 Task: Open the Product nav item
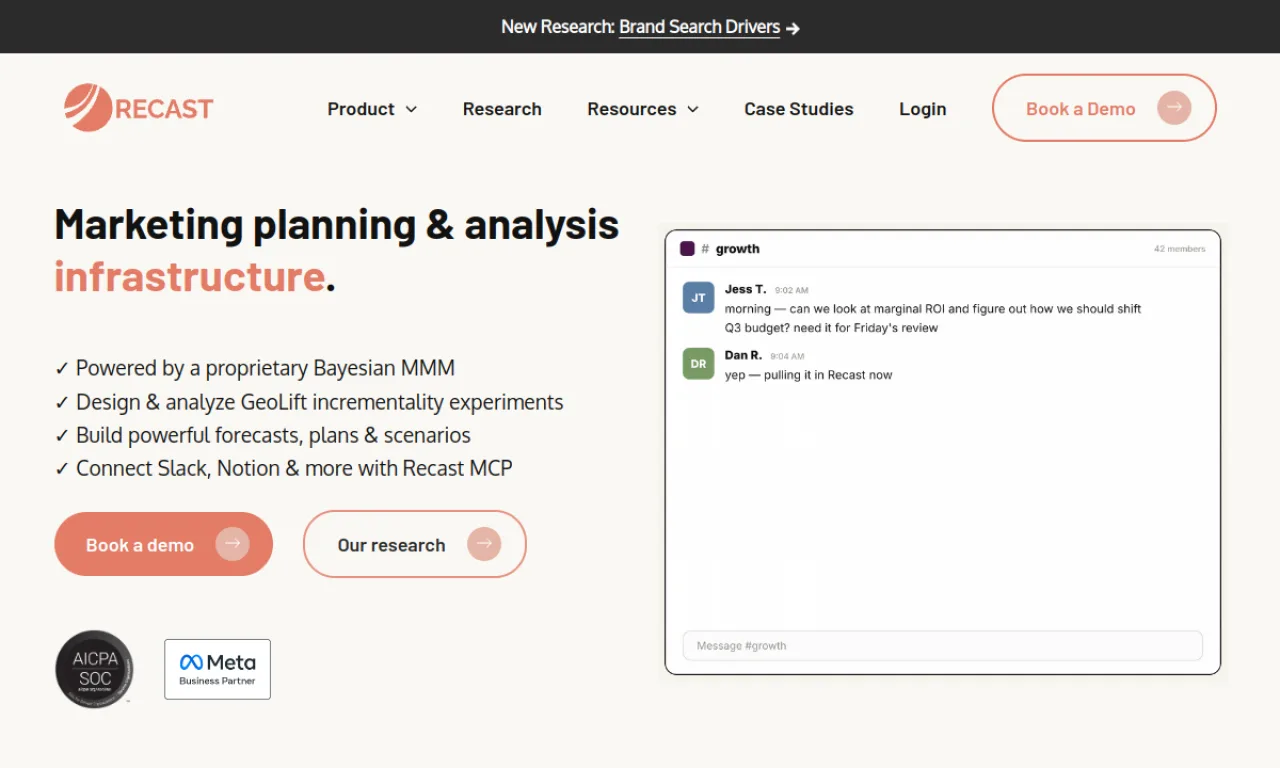click(361, 109)
